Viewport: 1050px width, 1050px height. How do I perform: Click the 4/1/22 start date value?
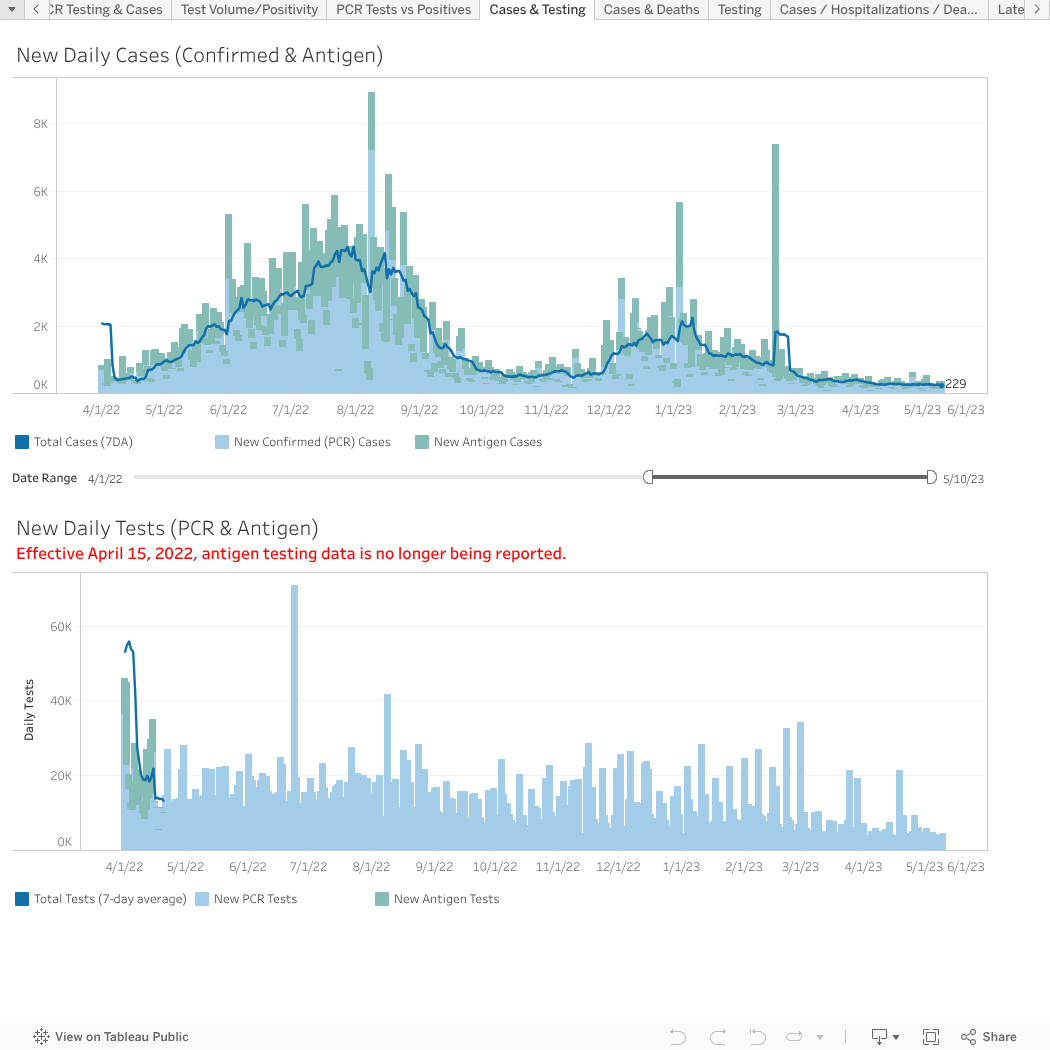(105, 479)
